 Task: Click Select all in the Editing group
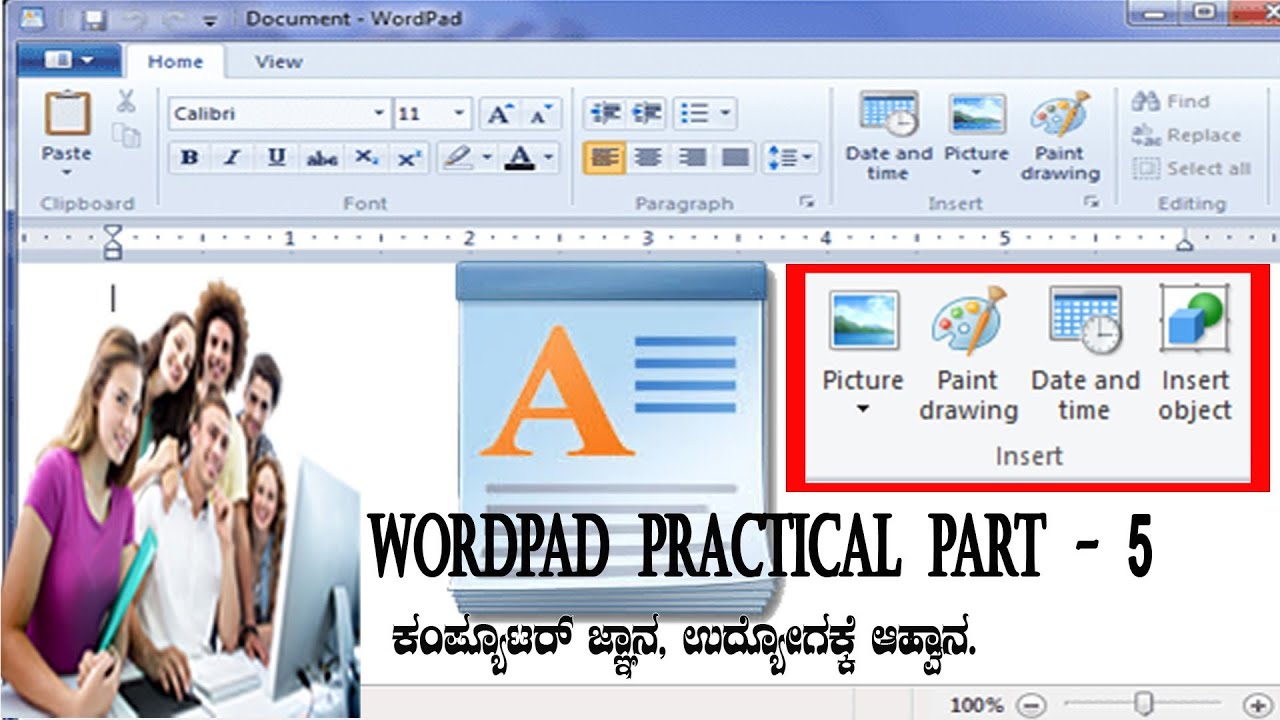coord(1192,169)
